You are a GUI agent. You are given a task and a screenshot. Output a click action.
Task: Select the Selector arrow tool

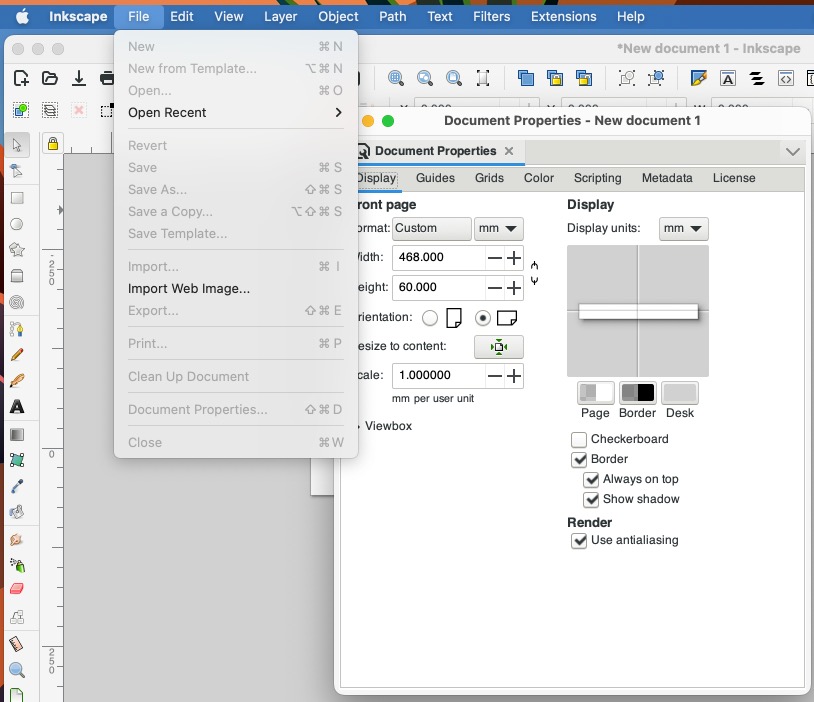[x=17, y=145]
